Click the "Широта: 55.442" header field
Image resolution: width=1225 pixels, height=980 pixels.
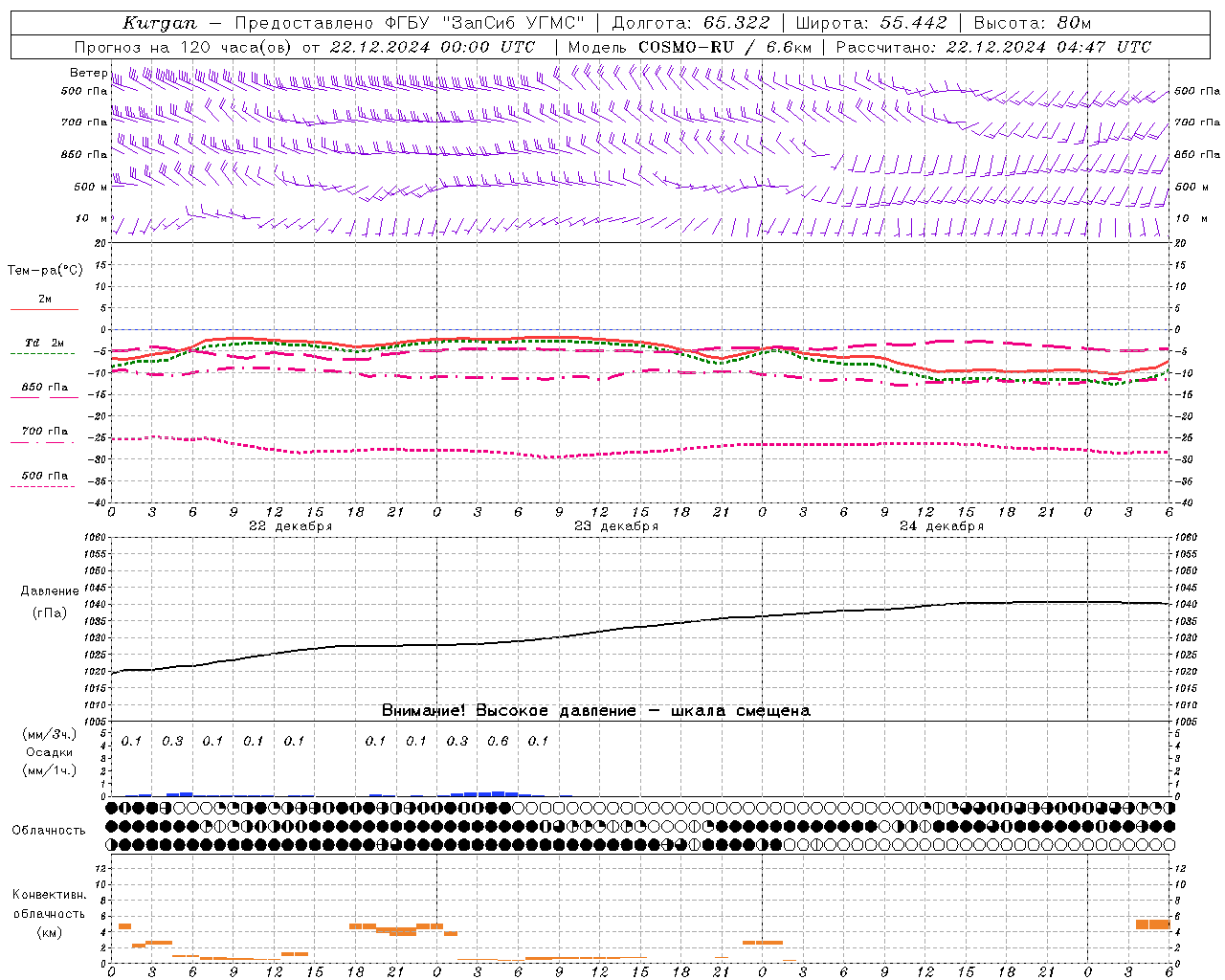pyautogui.click(x=872, y=23)
